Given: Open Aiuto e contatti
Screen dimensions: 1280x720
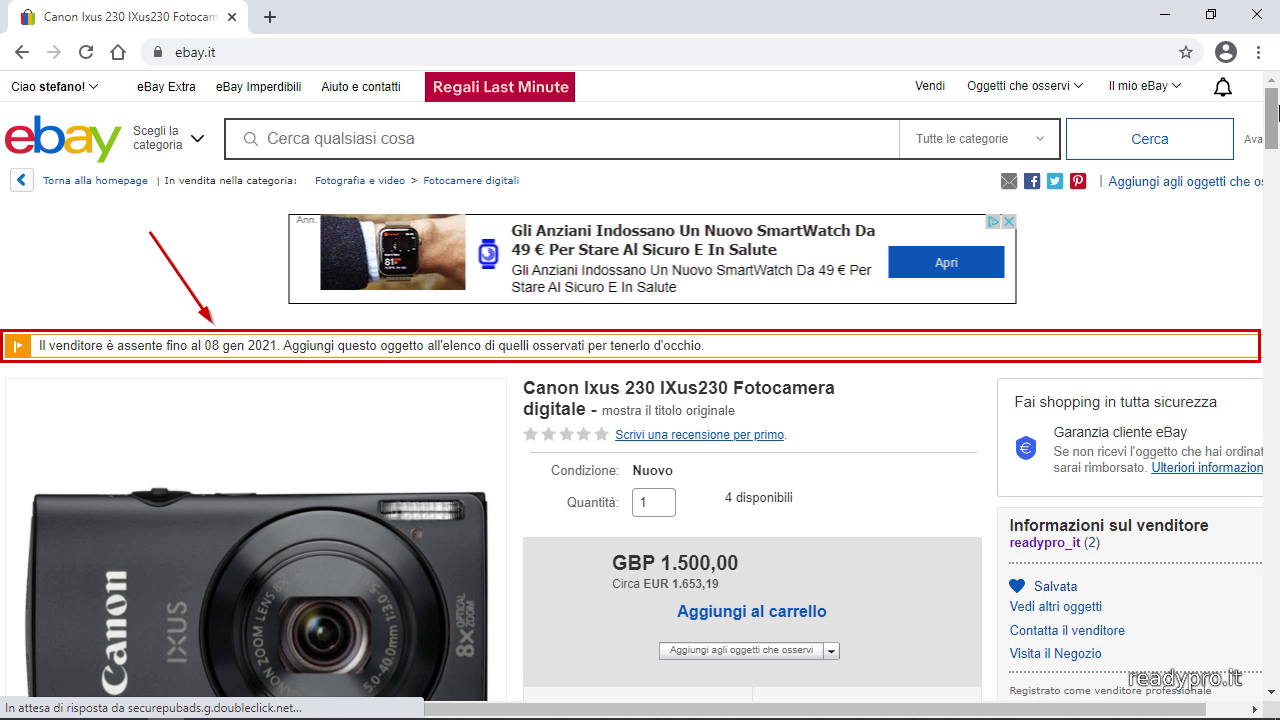Looking at the screenshot, I should (x=361, y=87).
